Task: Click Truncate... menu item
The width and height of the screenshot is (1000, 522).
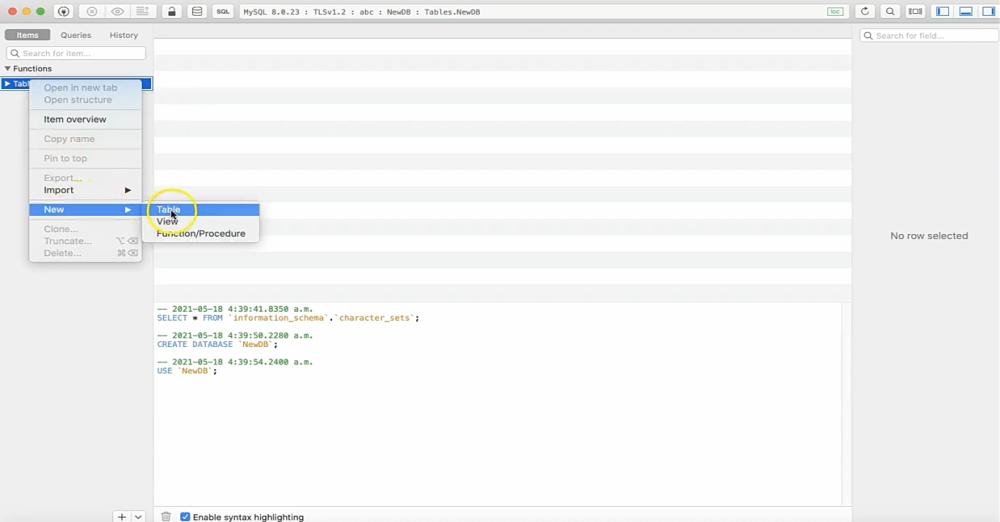Action: 85,241
